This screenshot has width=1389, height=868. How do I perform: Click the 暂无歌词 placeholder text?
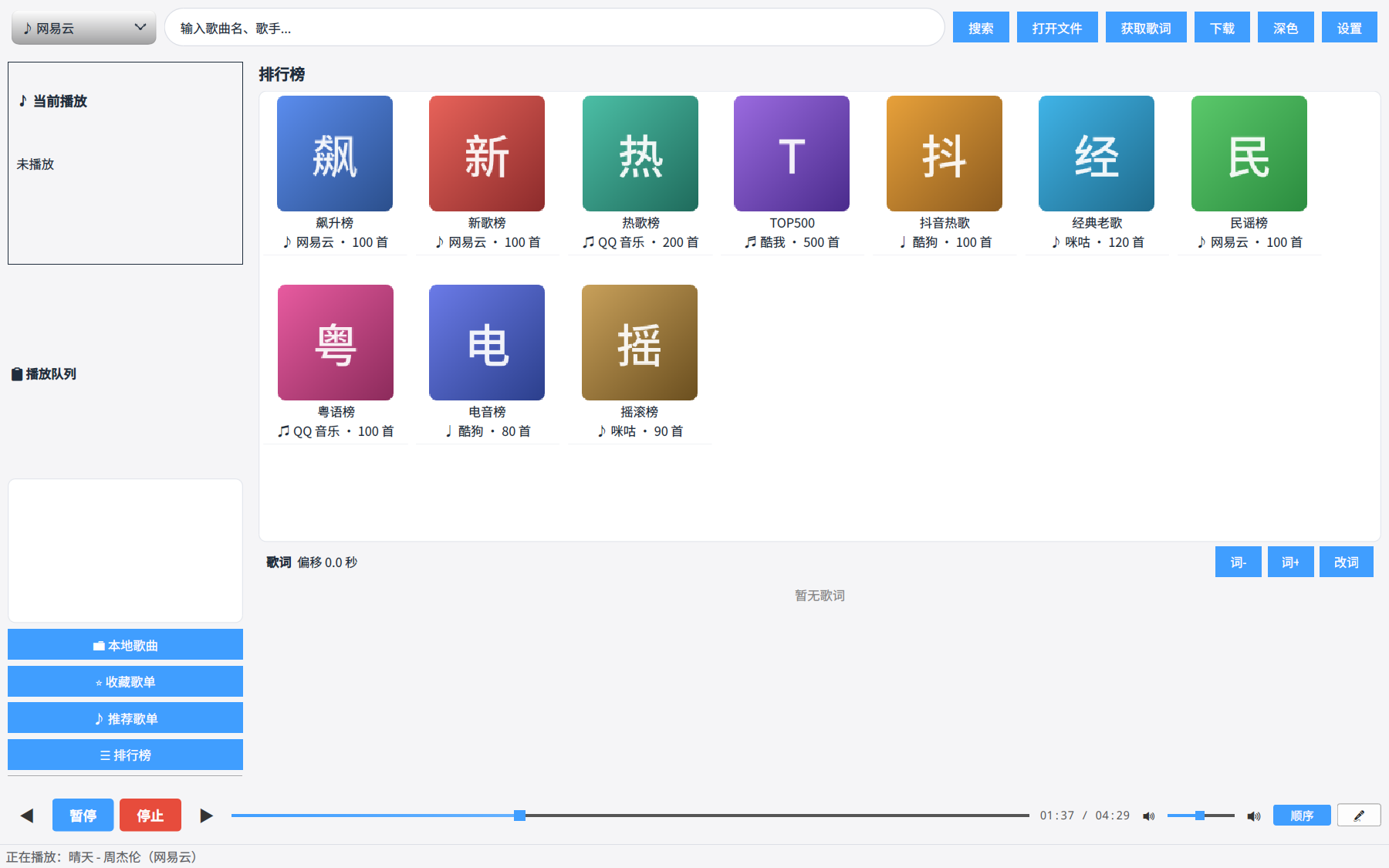click(x=820, y=596)
